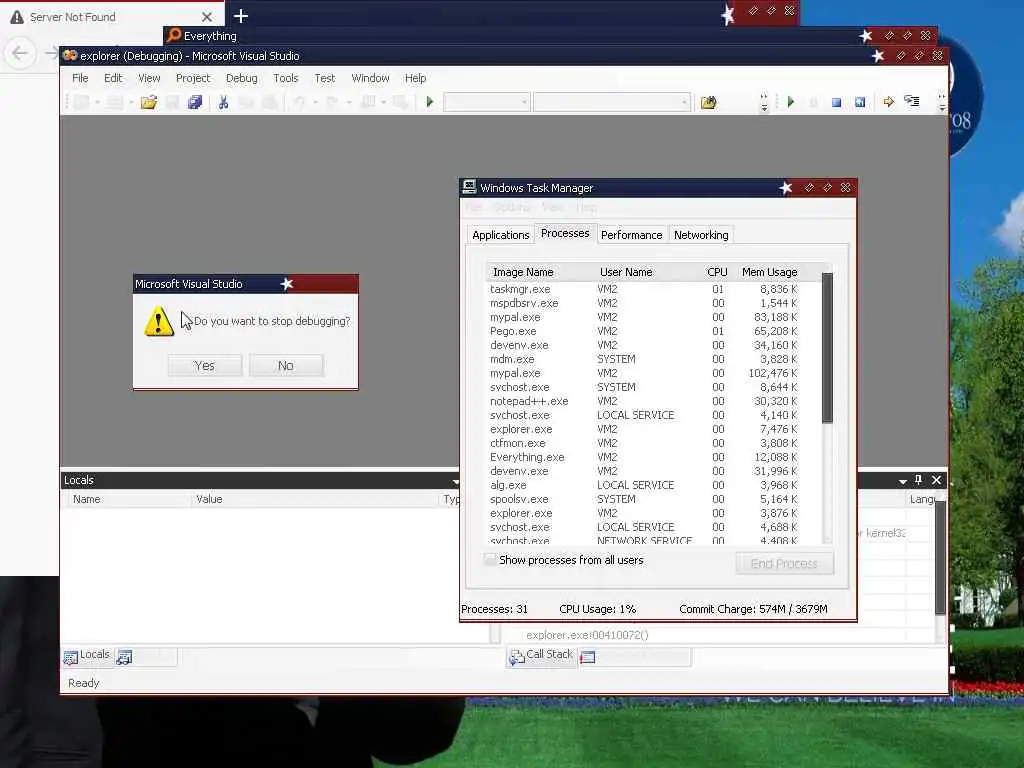
Task: Open the Locals panel dropdown arrow
Action: 456,481
